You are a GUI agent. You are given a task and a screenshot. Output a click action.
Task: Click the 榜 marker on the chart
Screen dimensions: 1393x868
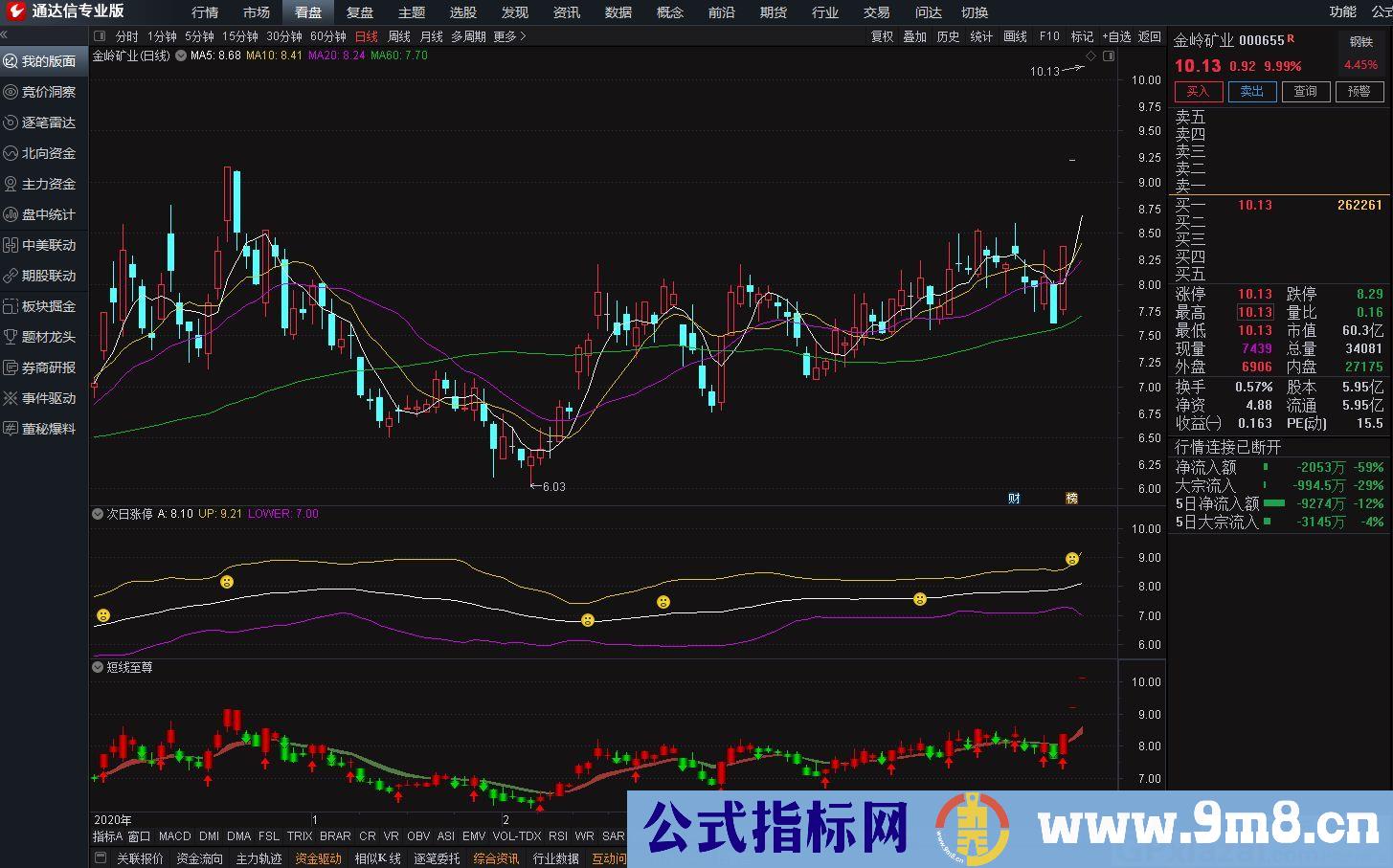[1071, 498]
